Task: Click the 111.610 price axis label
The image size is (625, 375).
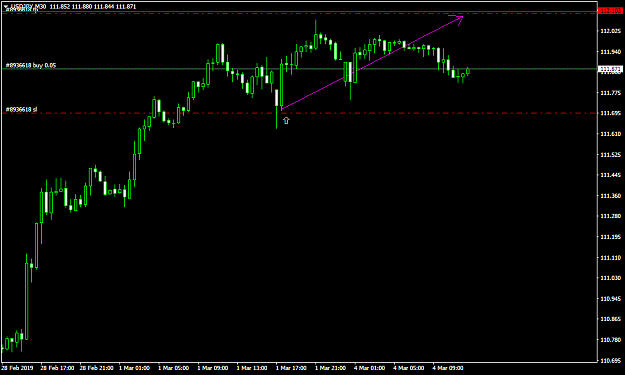Action: [610, 134]
